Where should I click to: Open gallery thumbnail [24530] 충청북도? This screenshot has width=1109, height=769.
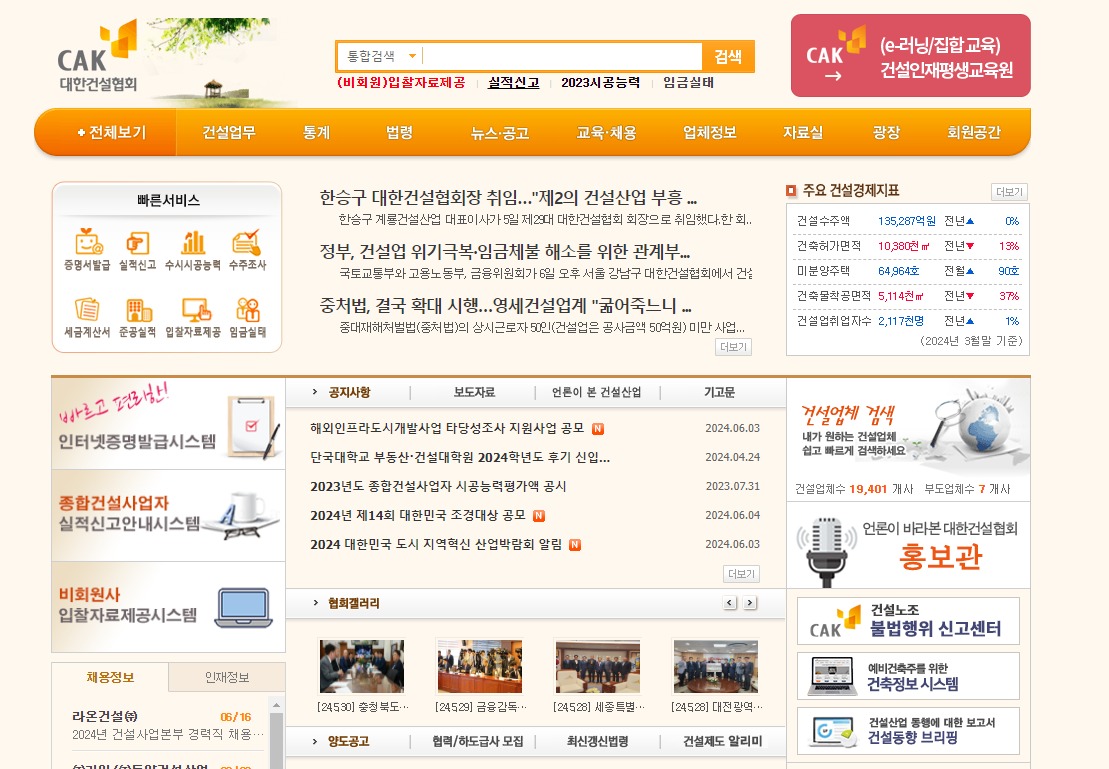pyautogui.click(x=362, y=666)
